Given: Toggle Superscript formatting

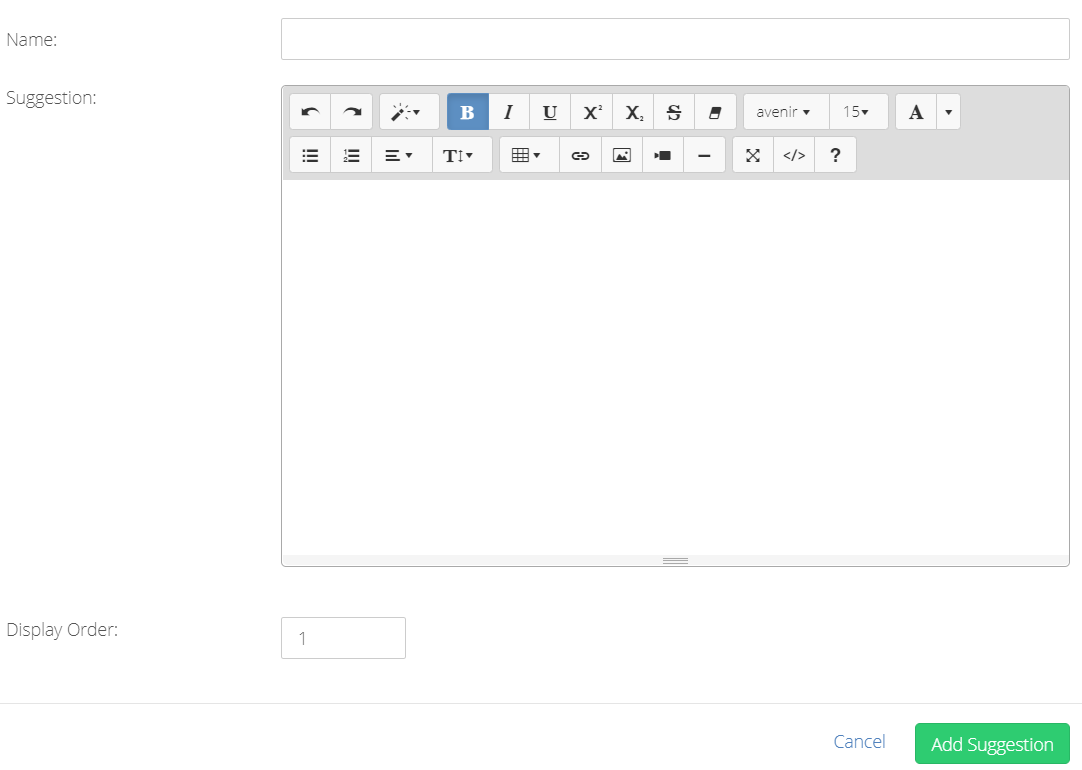Looking at the screenshot, I should (x=591, y=112).
